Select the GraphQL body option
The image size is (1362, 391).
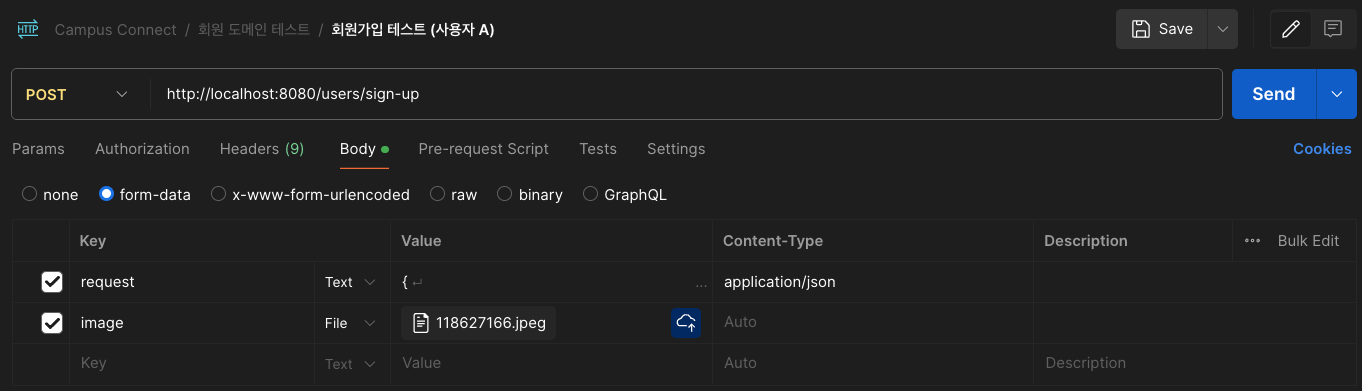[625, 194]
